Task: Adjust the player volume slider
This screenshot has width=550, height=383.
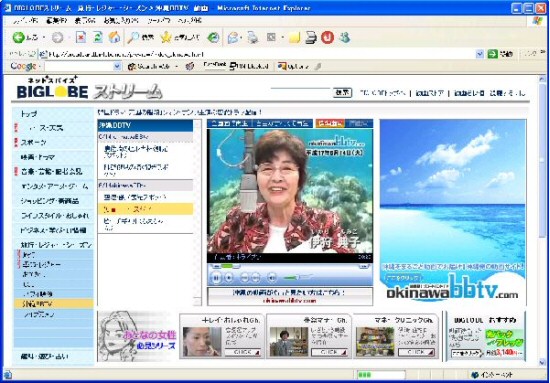Action: click(297, 278)
